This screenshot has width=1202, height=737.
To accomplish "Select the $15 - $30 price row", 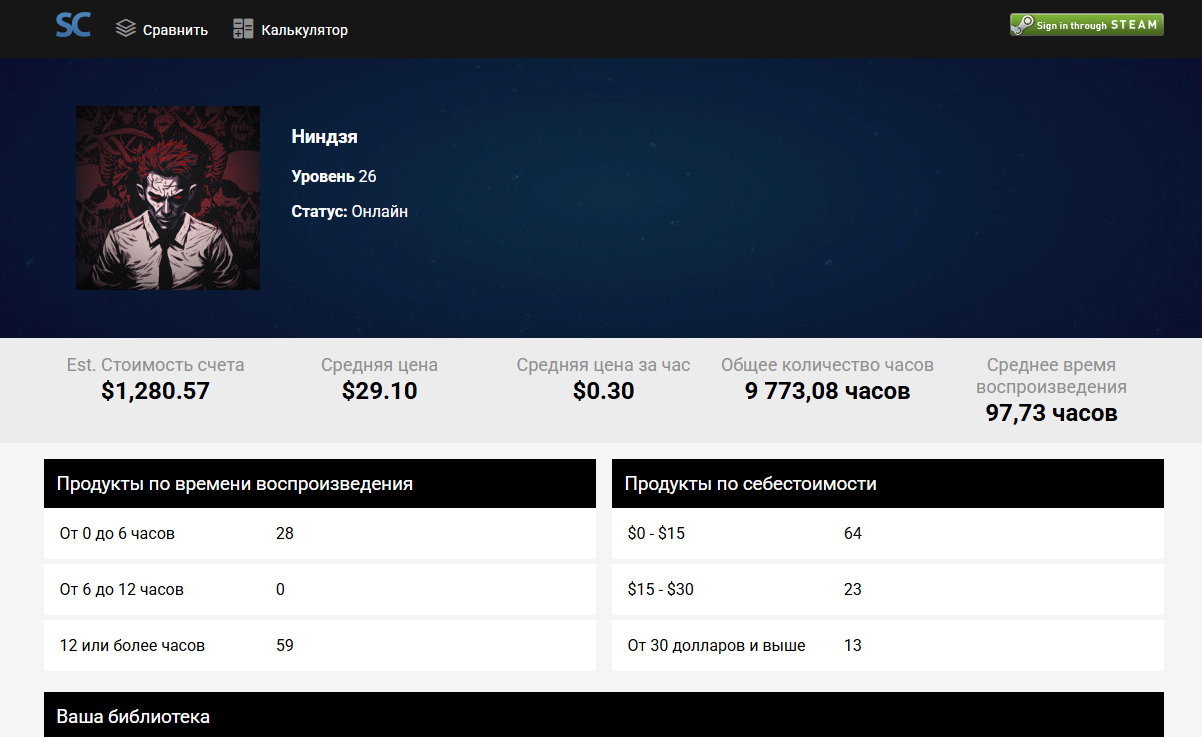I will [x=887, y=590].
